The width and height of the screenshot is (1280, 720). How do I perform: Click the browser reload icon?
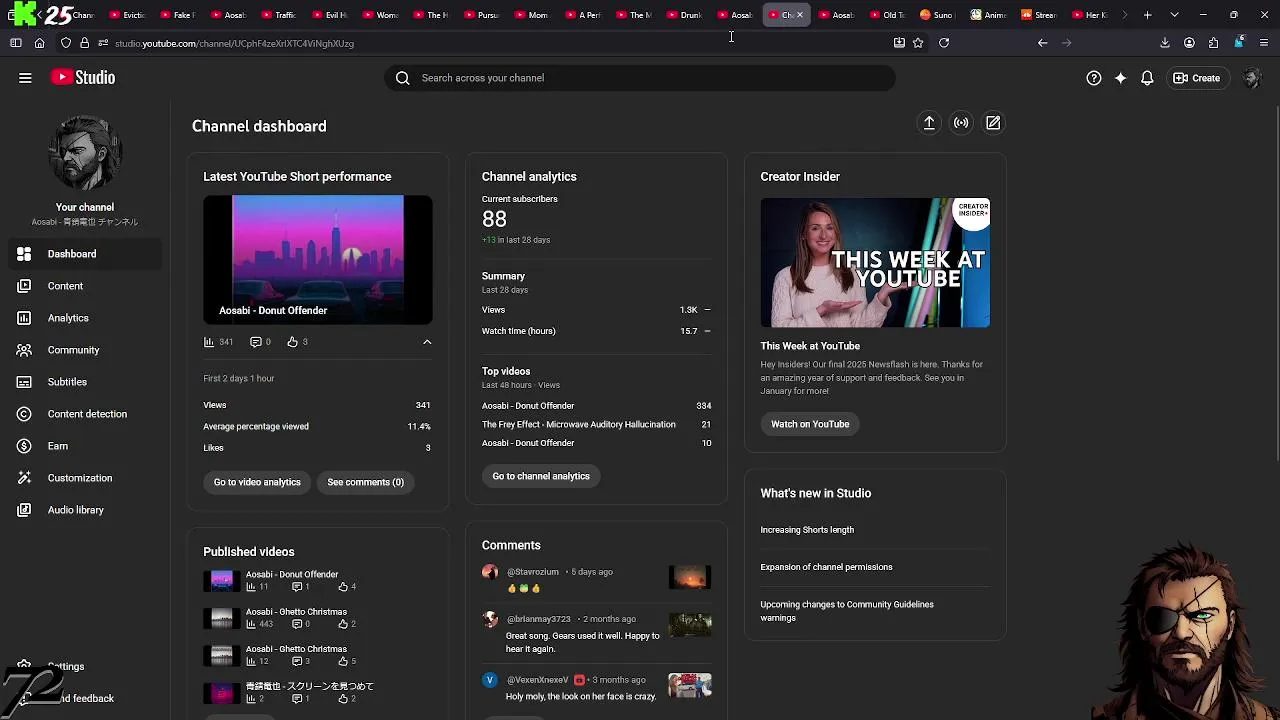(x=944, y=43)
